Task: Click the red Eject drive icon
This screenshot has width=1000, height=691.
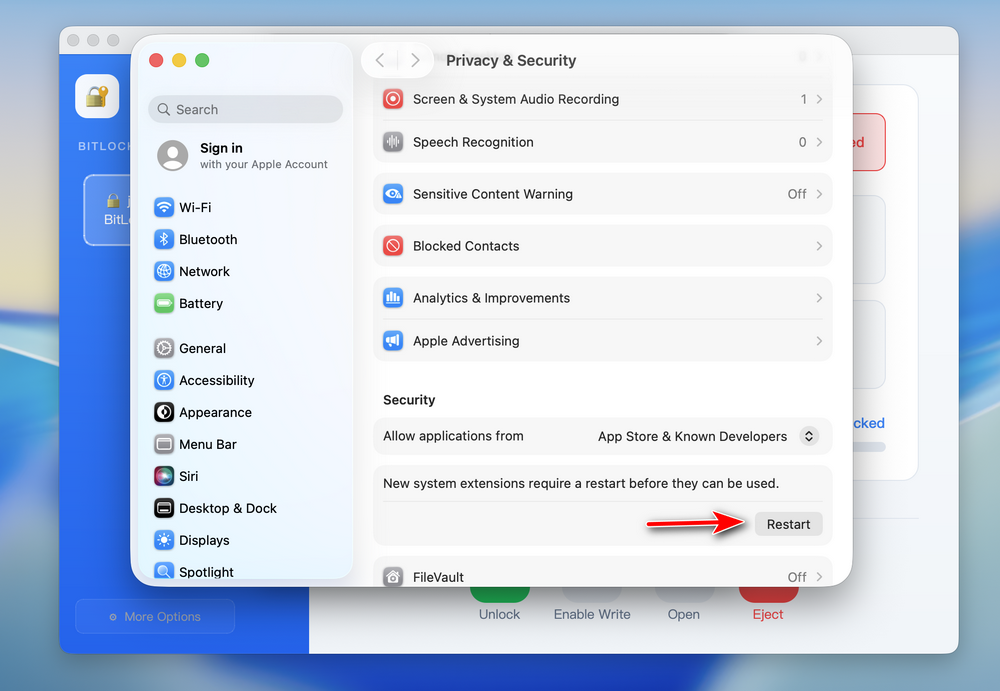Action: click(x=767, y=596)
